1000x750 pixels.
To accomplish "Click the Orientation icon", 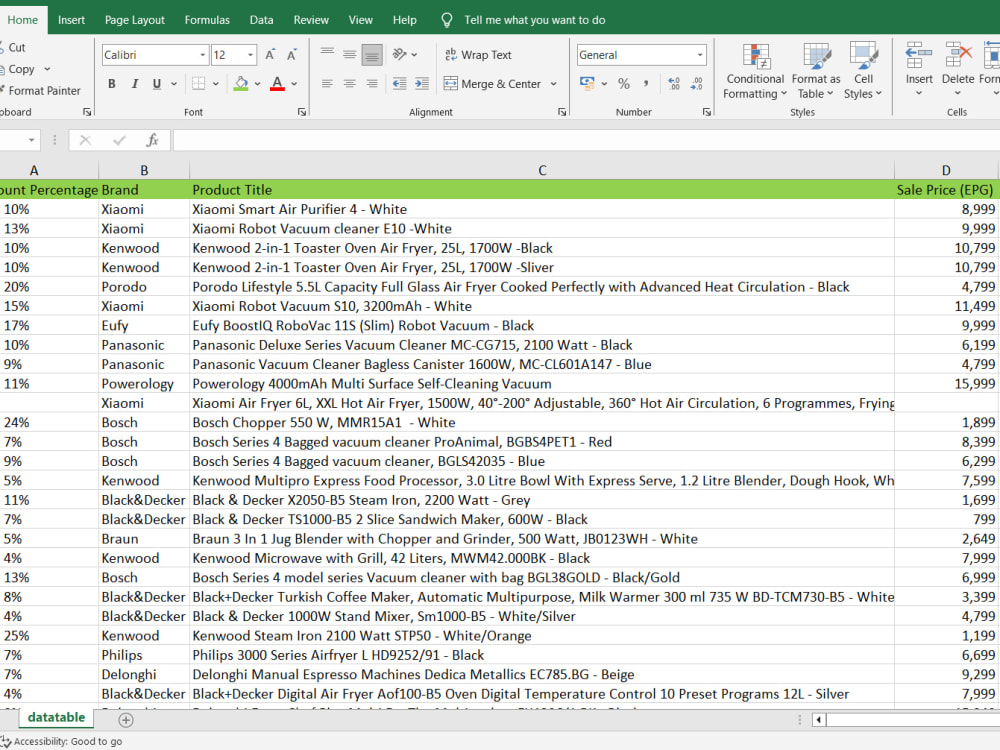I will [x=400, y=55].
